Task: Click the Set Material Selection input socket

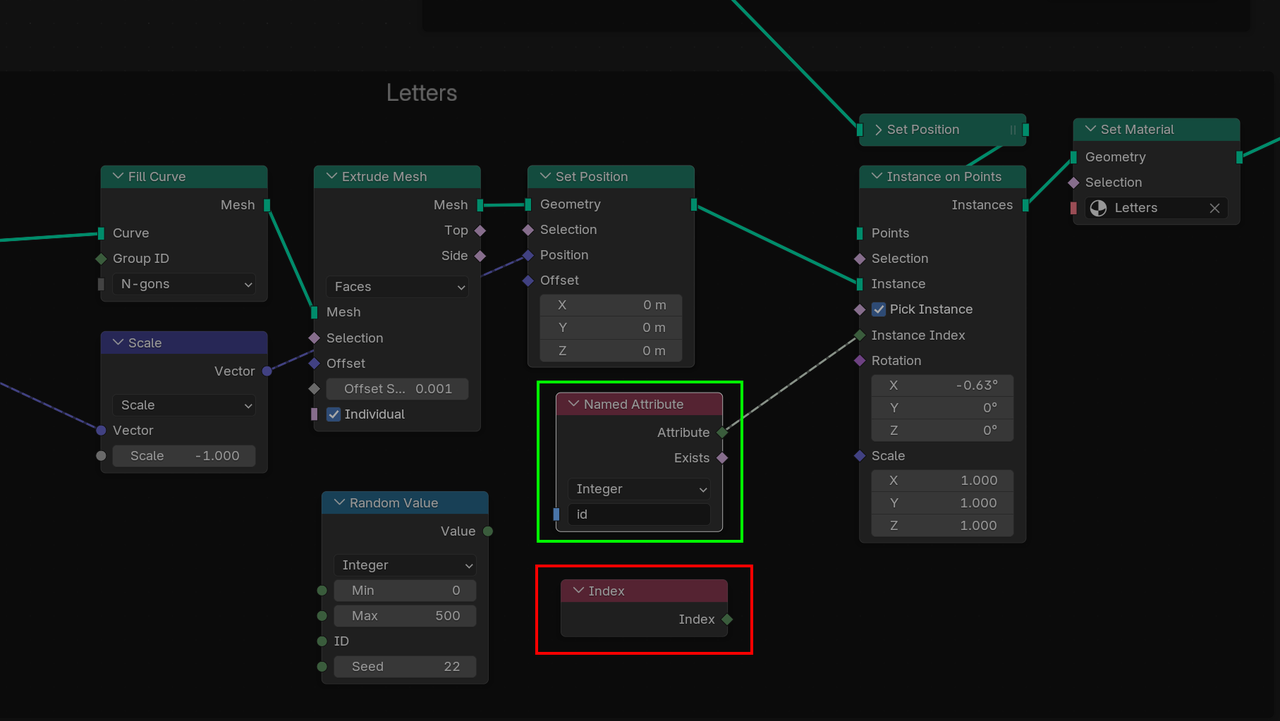Action: click(x=1074, y=183)
